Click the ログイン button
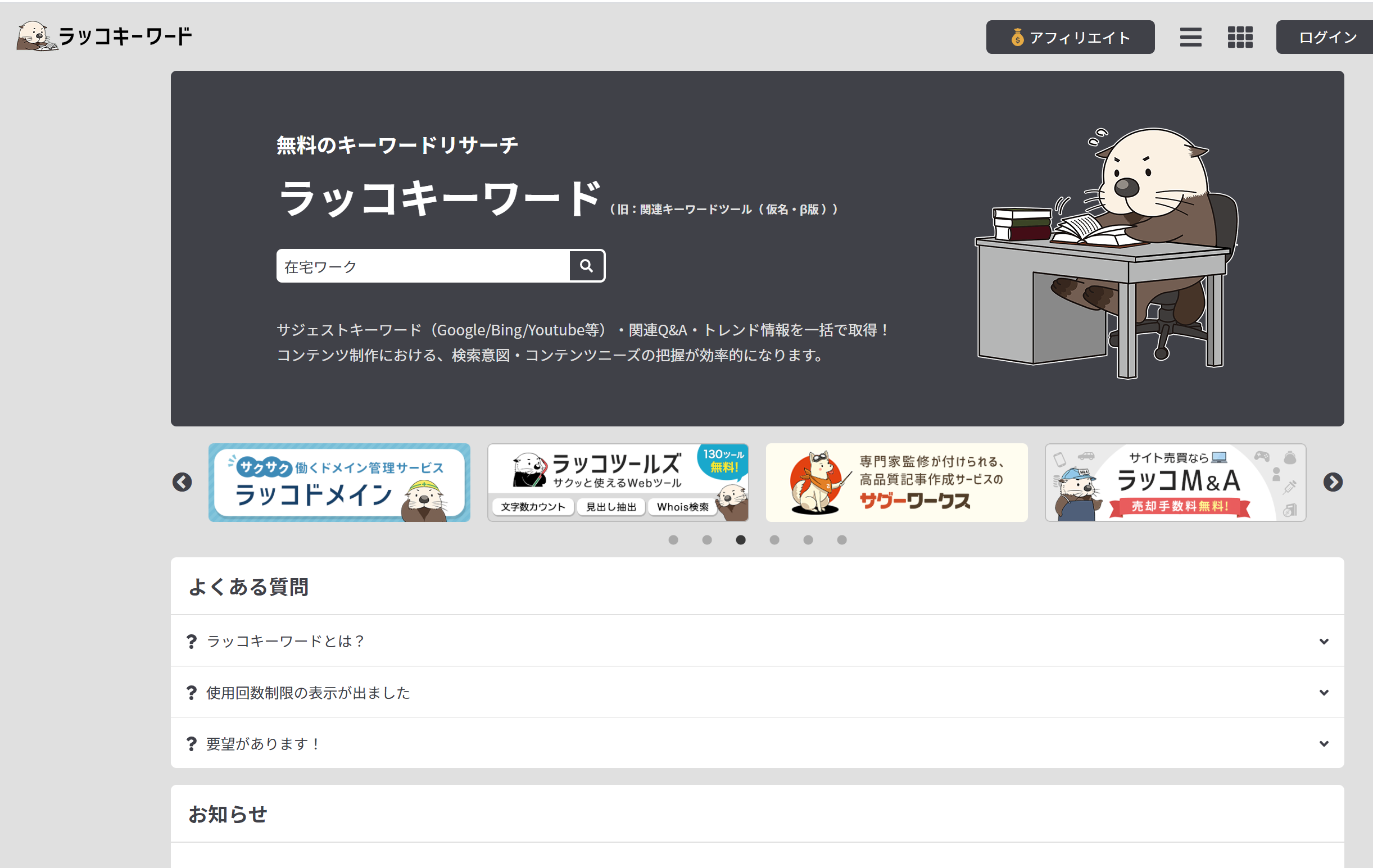The height and width of the screenshot is (868, 1373). pos(1325,38)
